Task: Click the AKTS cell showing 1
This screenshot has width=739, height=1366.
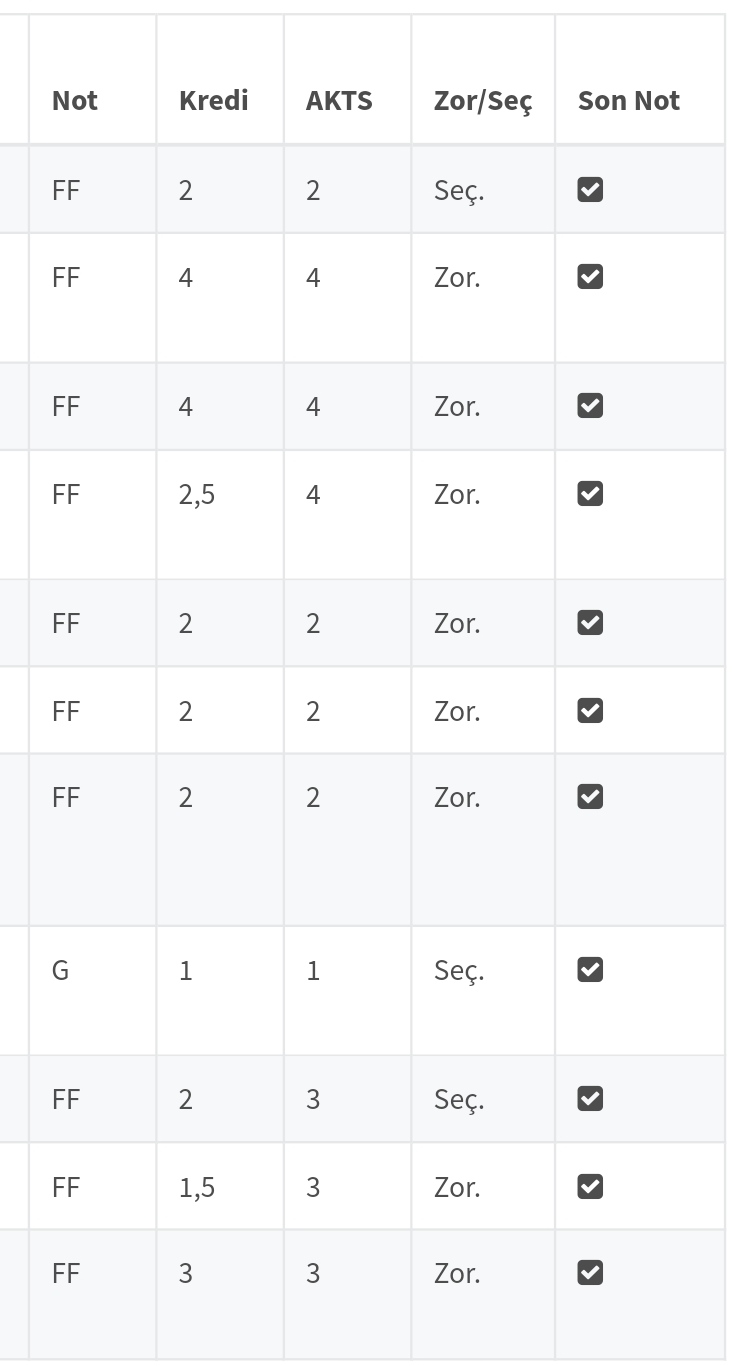Action: tap(313, 970)
